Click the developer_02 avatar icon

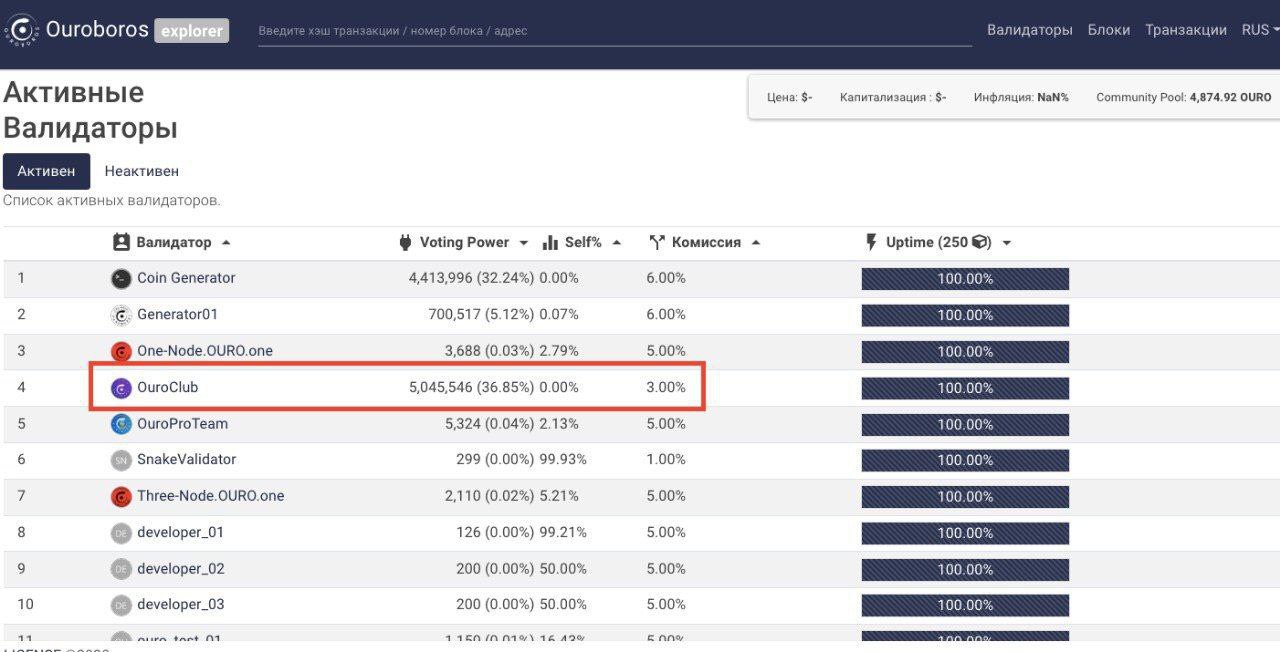click(x=121, y=569)
